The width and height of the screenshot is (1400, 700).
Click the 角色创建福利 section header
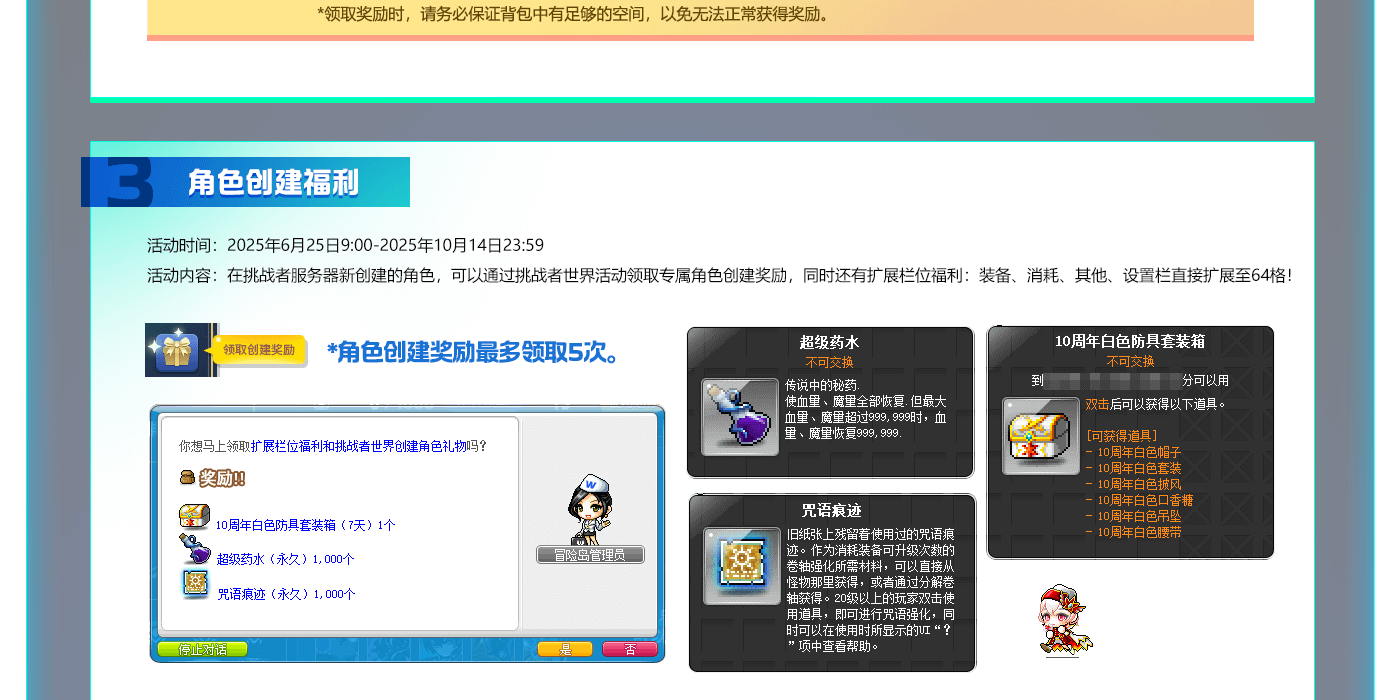click(273, 182)
